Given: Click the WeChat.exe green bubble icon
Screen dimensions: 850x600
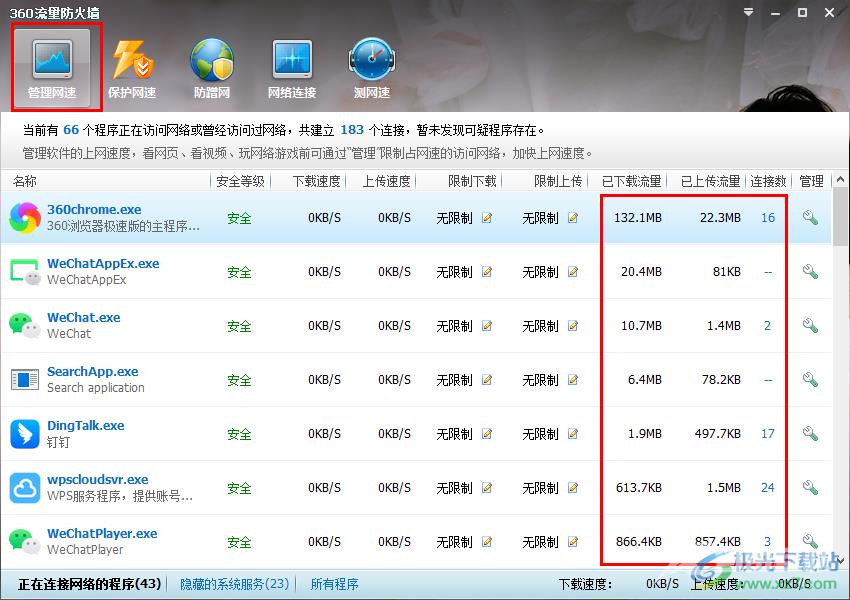Looking at the screenshot, I should (x=25, y=326).
